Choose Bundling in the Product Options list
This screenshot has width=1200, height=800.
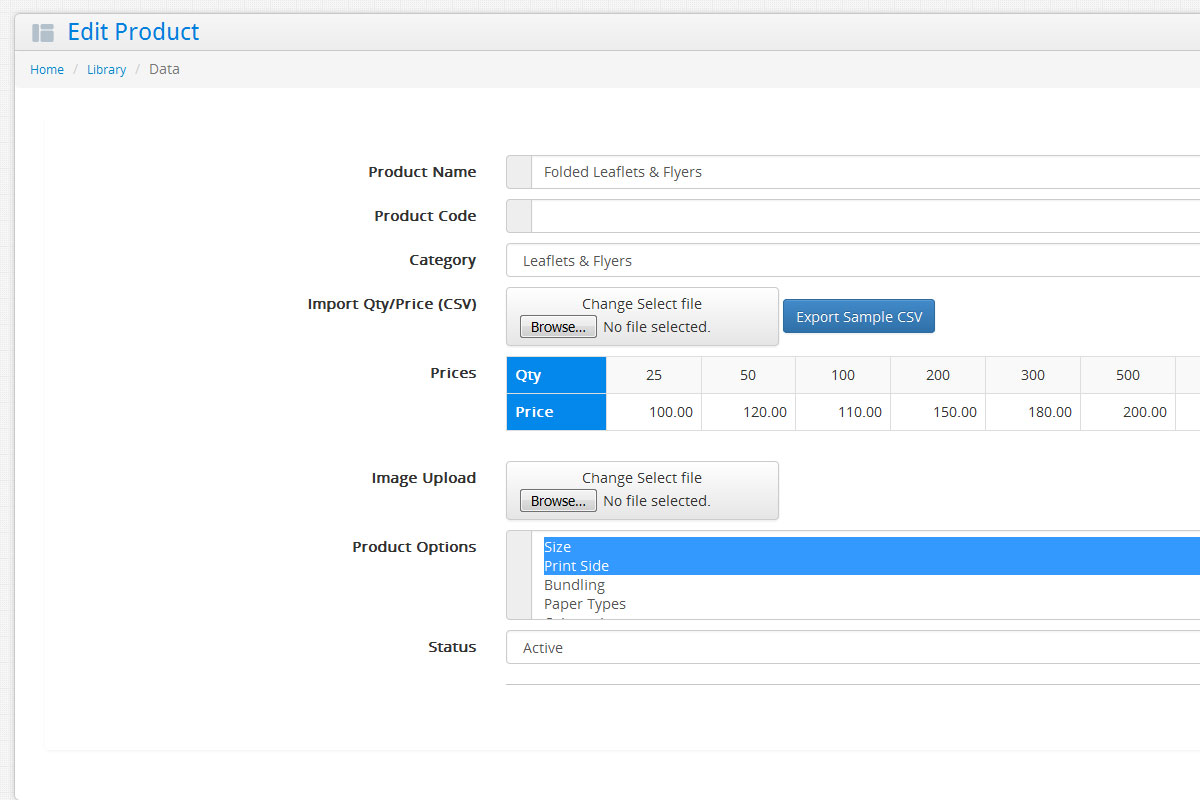(x=574, y=585)
